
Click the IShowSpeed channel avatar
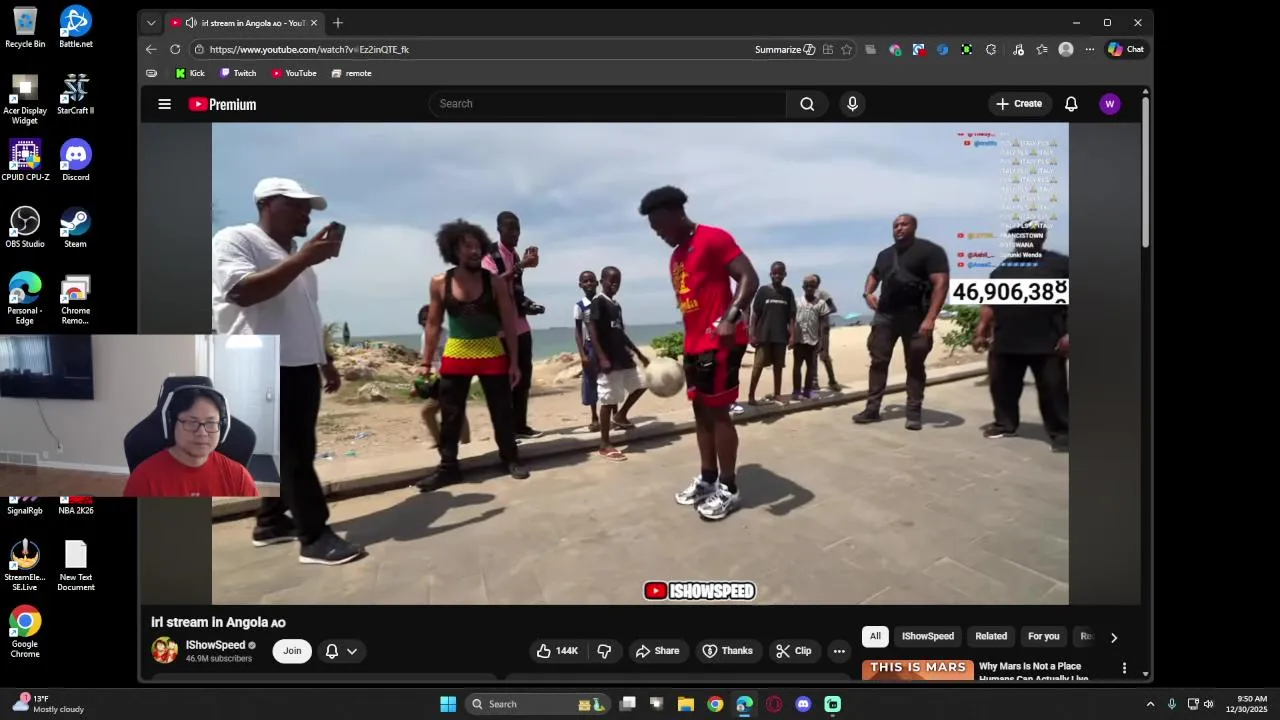(x=165, y=650)
